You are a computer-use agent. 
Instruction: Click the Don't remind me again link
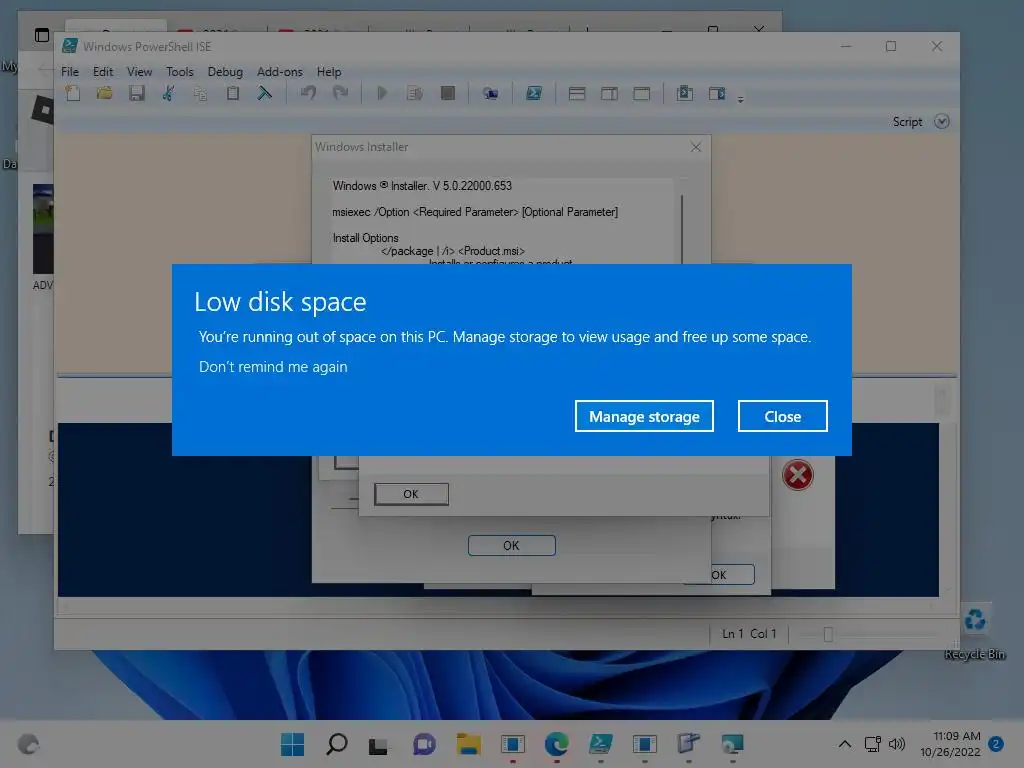[273, 367]
